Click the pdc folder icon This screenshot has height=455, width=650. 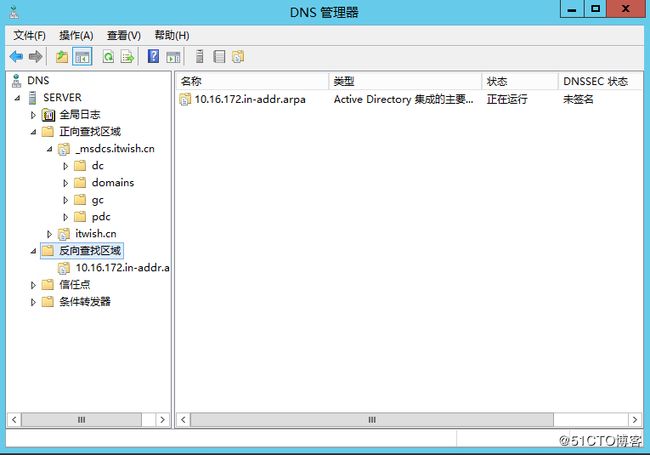tap(80, 217)
